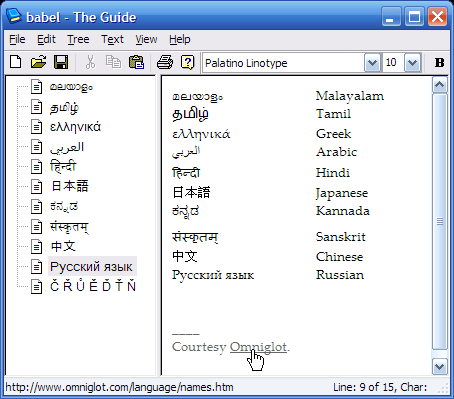Viewport: 454px width, 399px height.
Task: Click the Cut scissors icon
Action: (90, 62)
